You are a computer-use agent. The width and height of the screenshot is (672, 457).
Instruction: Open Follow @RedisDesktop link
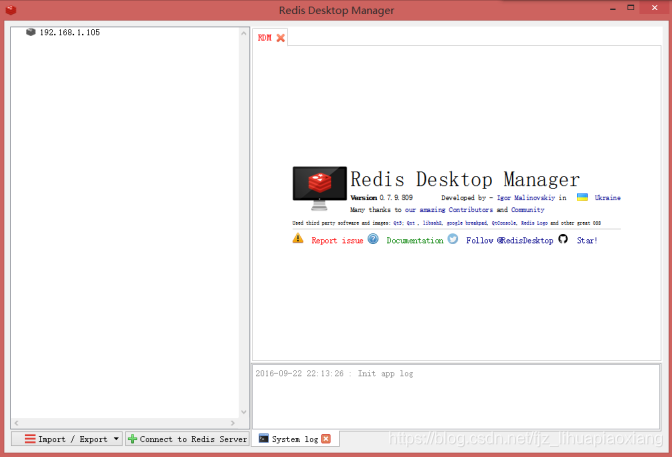click(x=510, y=241)
